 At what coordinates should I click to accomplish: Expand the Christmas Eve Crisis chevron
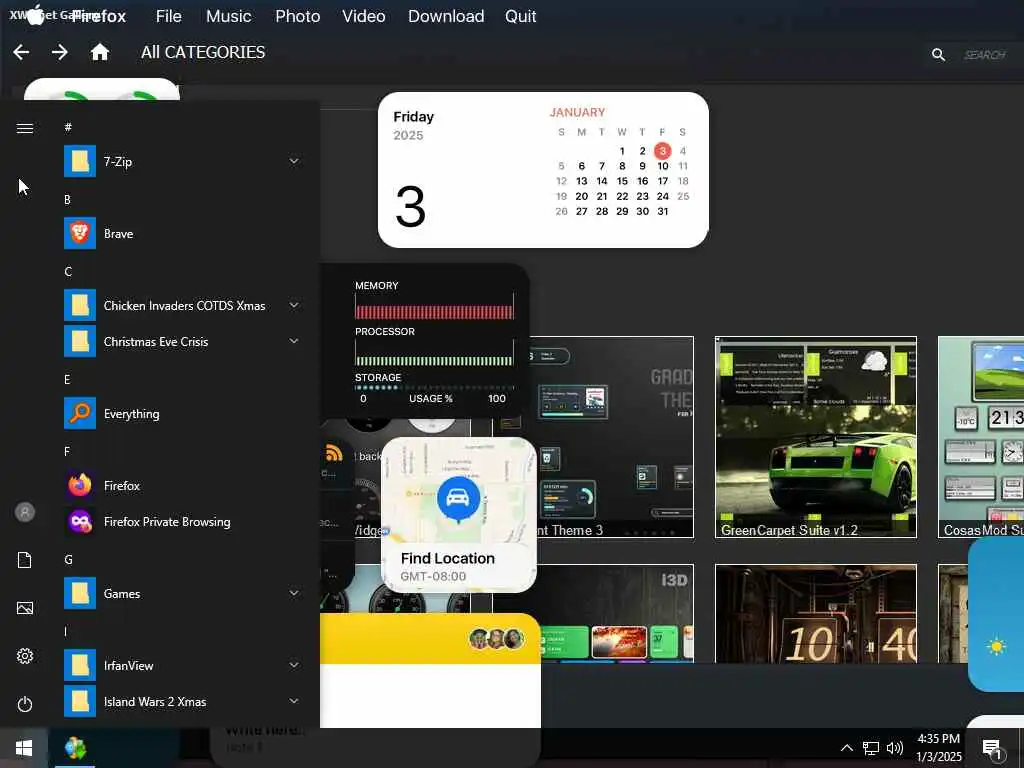(x=294, y=341)
